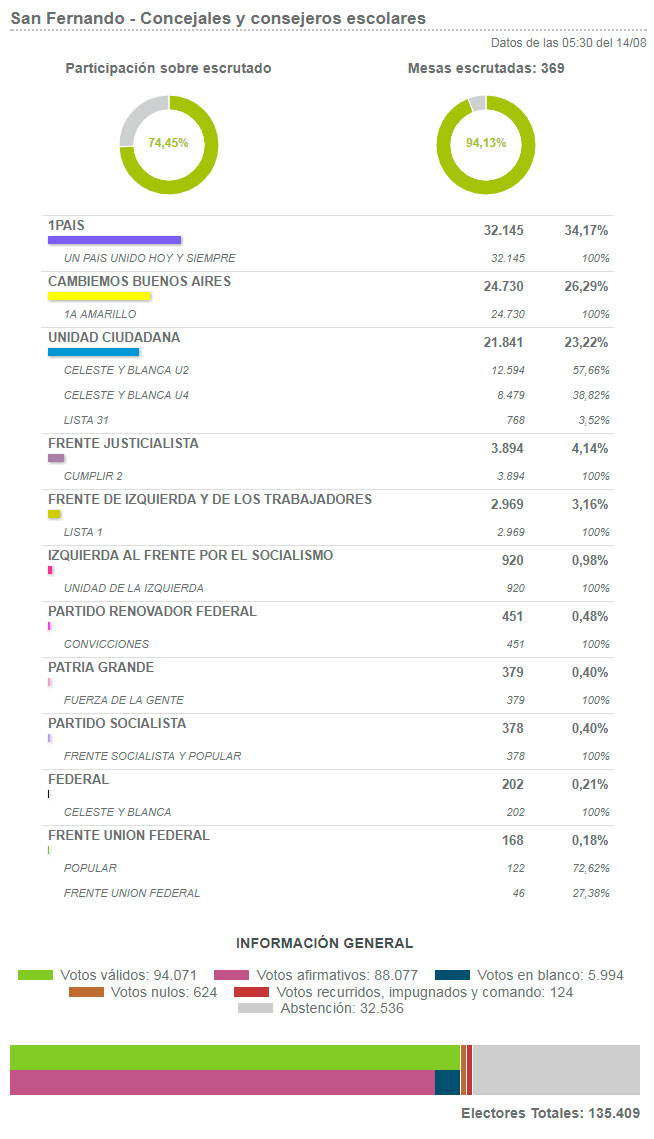Click the green Votos válidos legend swatch

pyautogui.click(x=35, y=974)
